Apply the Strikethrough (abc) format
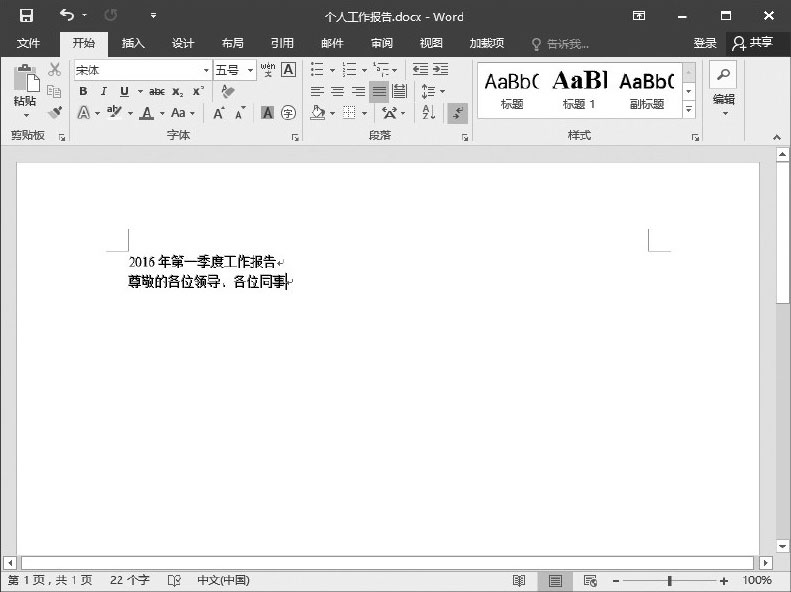The height and width of the screenshot is (592, 791). click(x=157, y=91)
